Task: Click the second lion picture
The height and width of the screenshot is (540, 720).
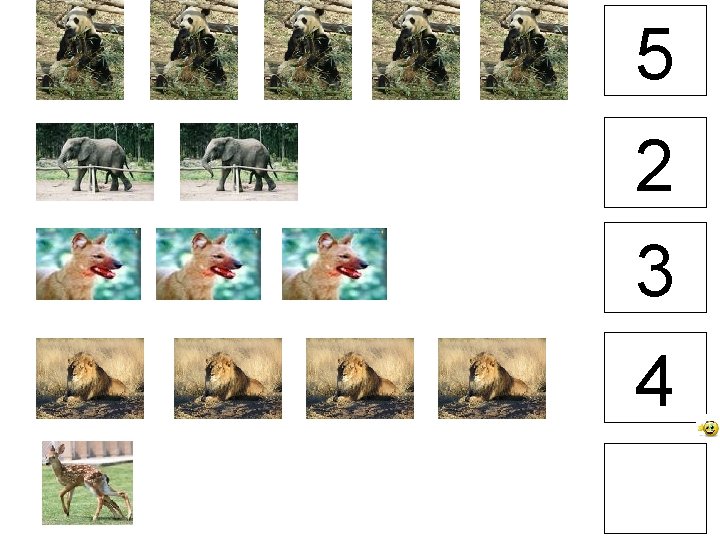Action: pyautogui.click(x=228, y=378)
